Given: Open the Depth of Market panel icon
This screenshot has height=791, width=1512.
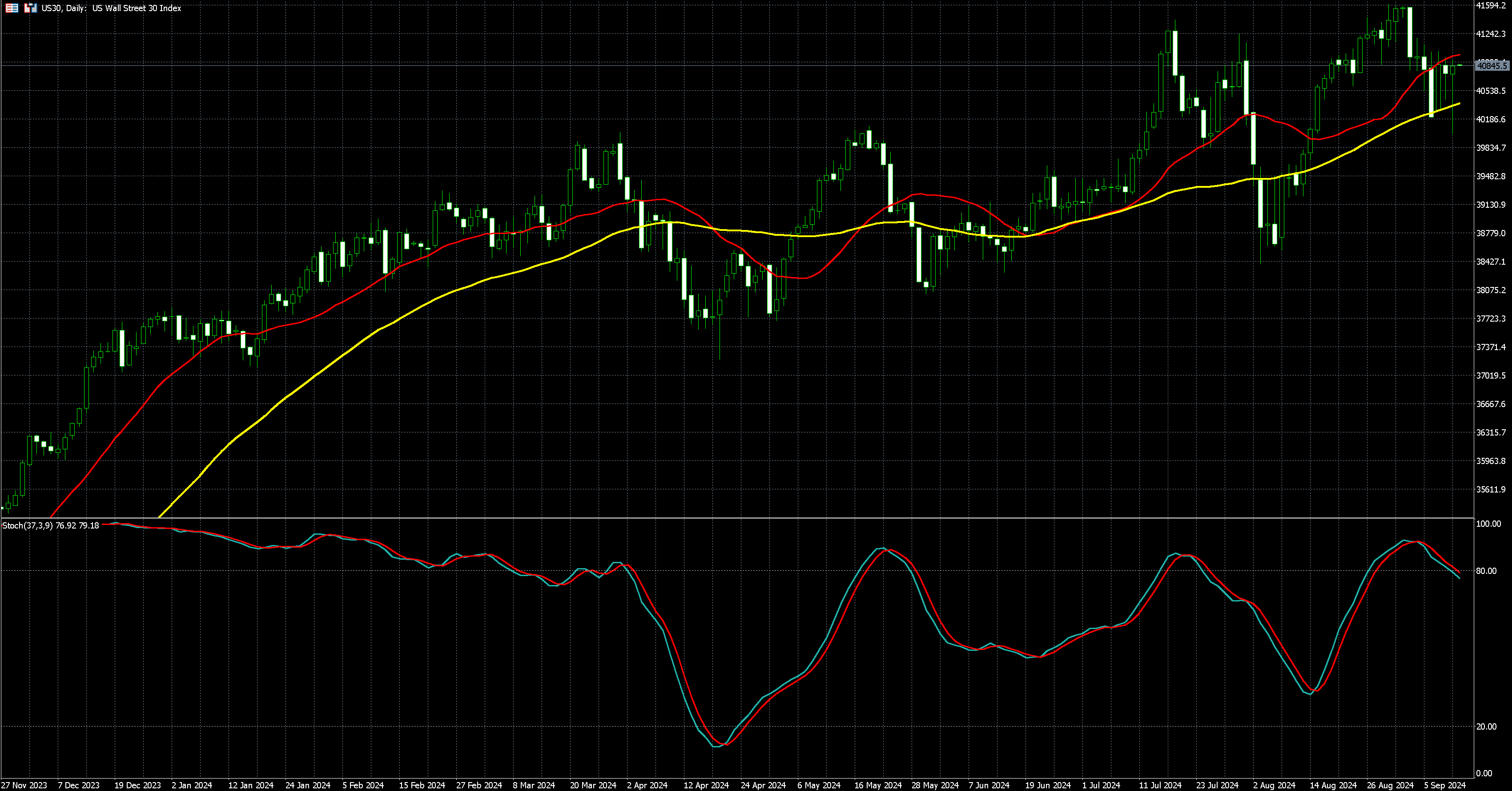Looking at the screenshot, I should pyautogui.click(x=11, y=8).
